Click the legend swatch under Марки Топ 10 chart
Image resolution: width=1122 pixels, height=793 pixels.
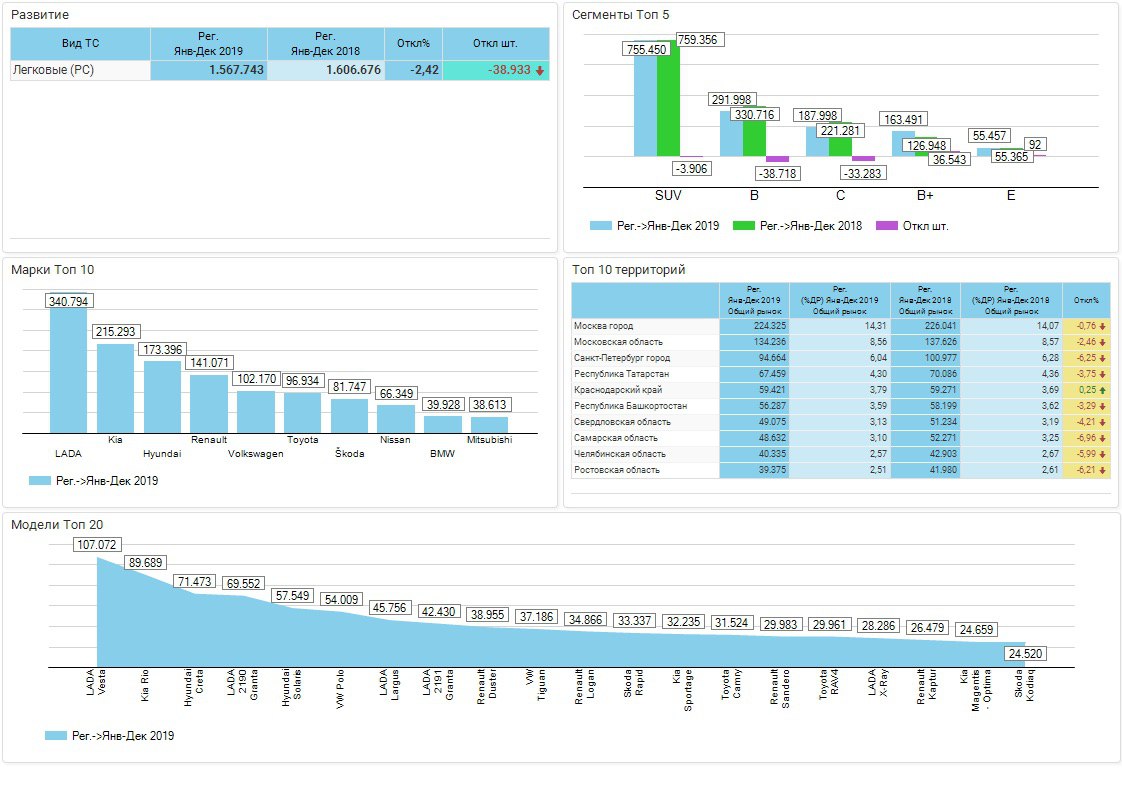pos(39,481)
